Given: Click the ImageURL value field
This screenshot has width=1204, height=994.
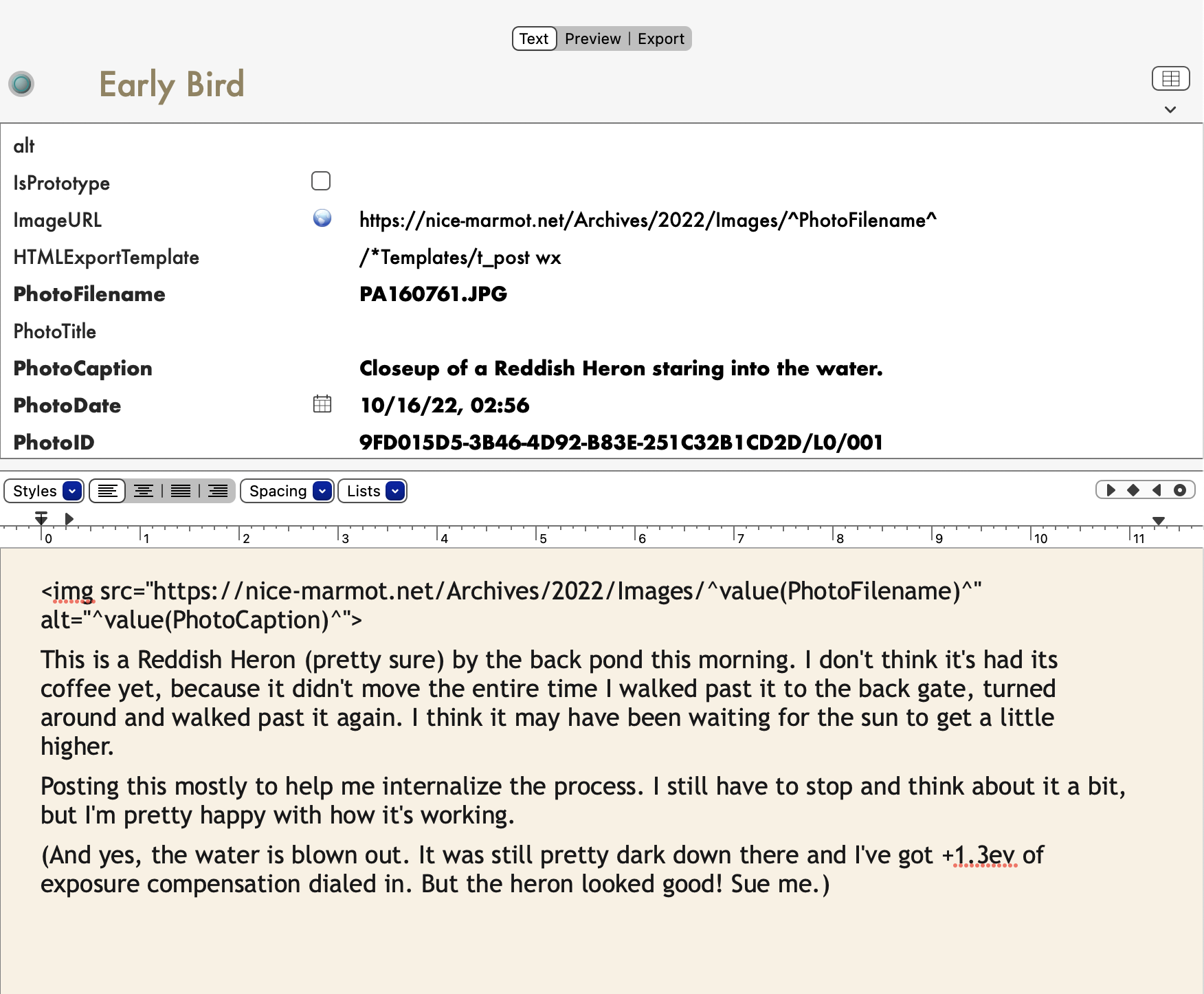Looking at the screenshot, I should point(648,220).
